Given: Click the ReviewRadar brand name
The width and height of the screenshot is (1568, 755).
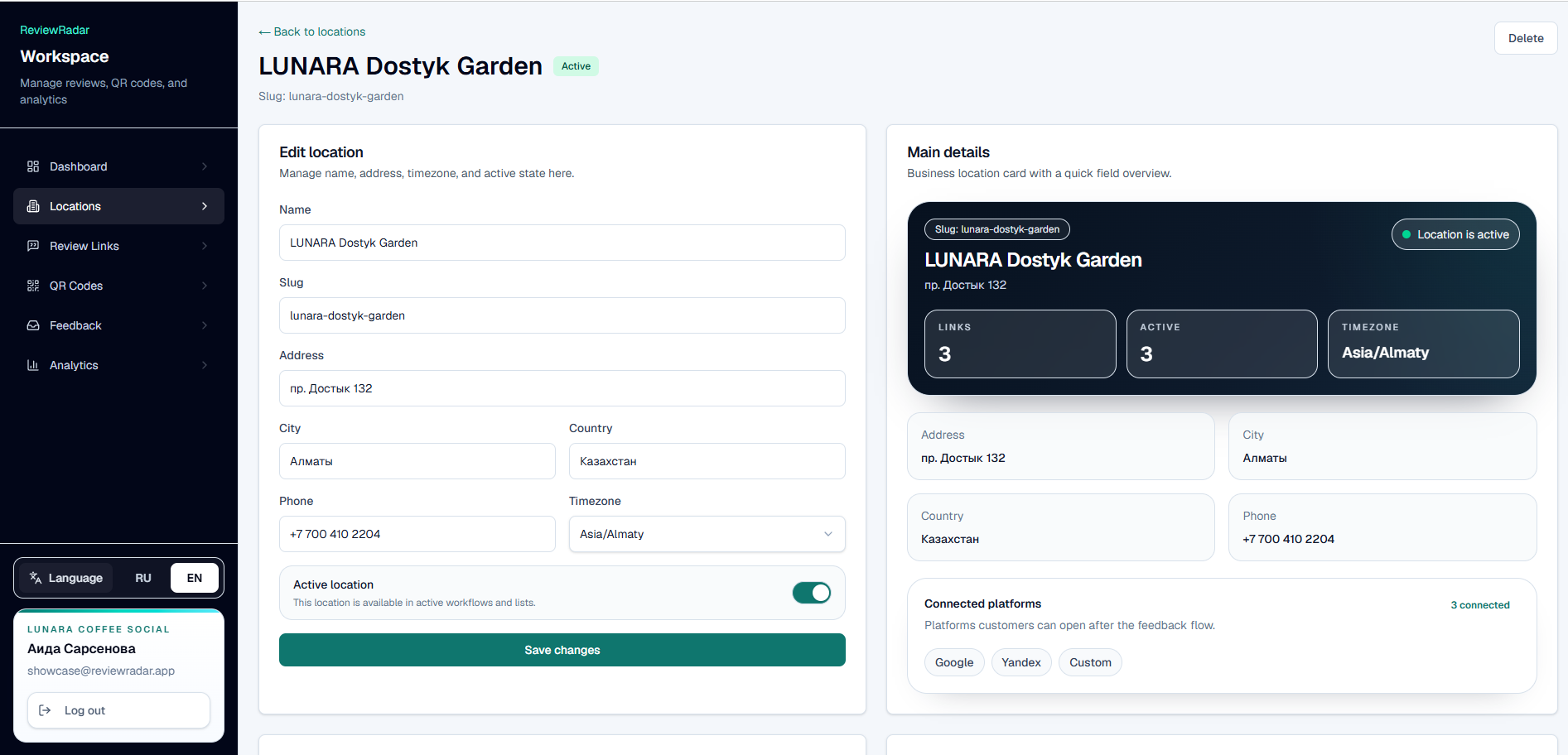Looking at the screenshot, I should click(x=55, y=30).
